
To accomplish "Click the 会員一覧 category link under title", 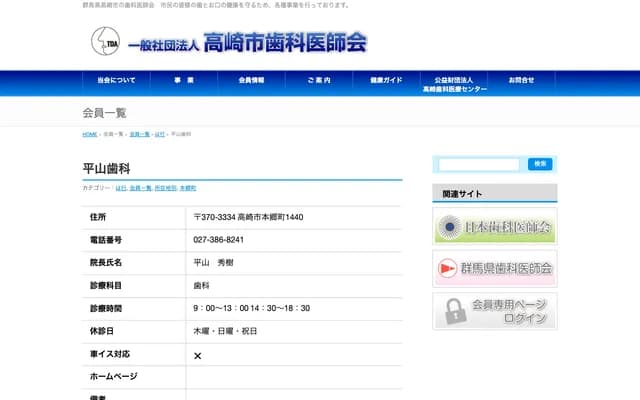I will (x=141, y=188).
